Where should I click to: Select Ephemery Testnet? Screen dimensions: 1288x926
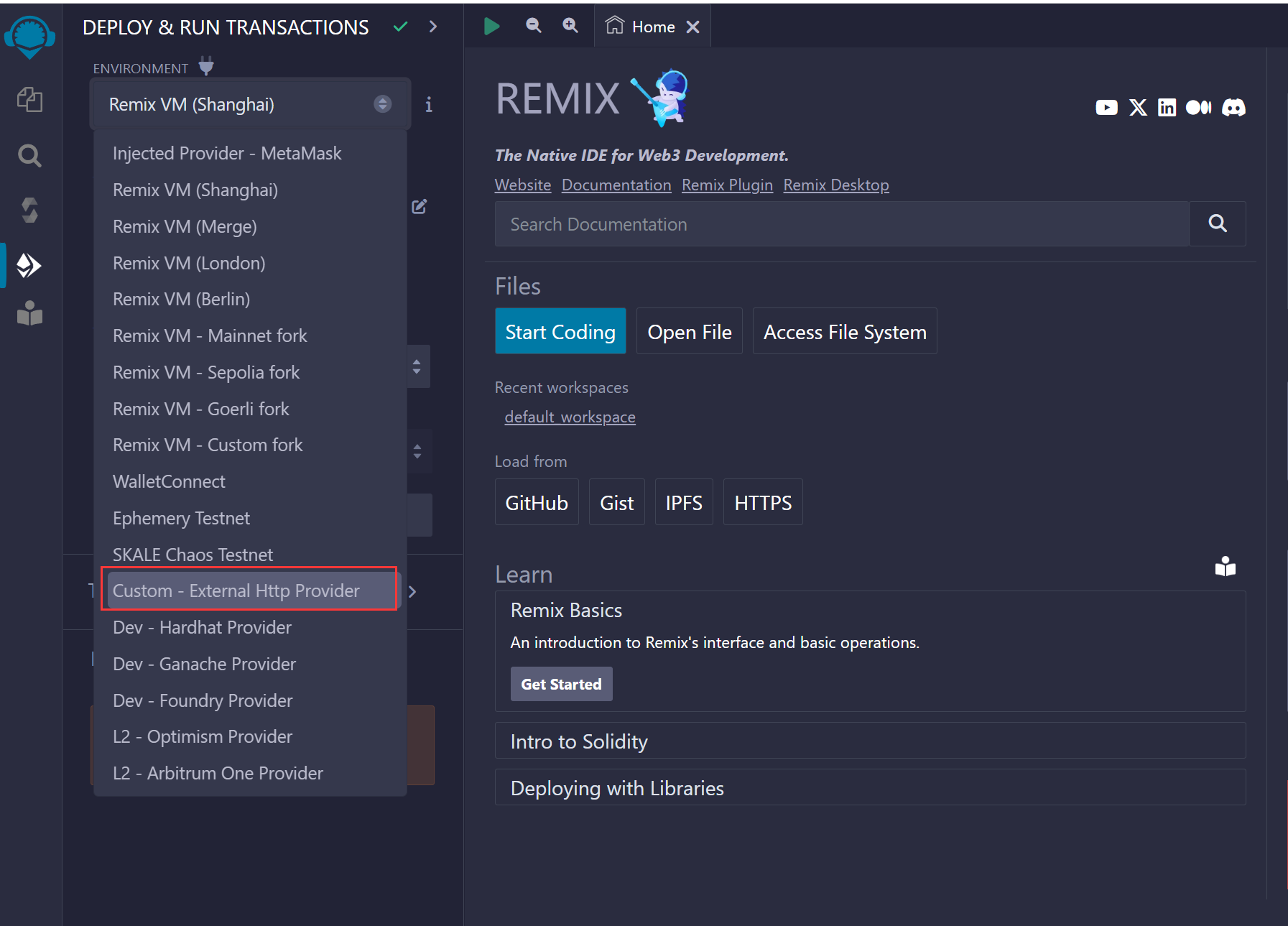pos(250,519)
